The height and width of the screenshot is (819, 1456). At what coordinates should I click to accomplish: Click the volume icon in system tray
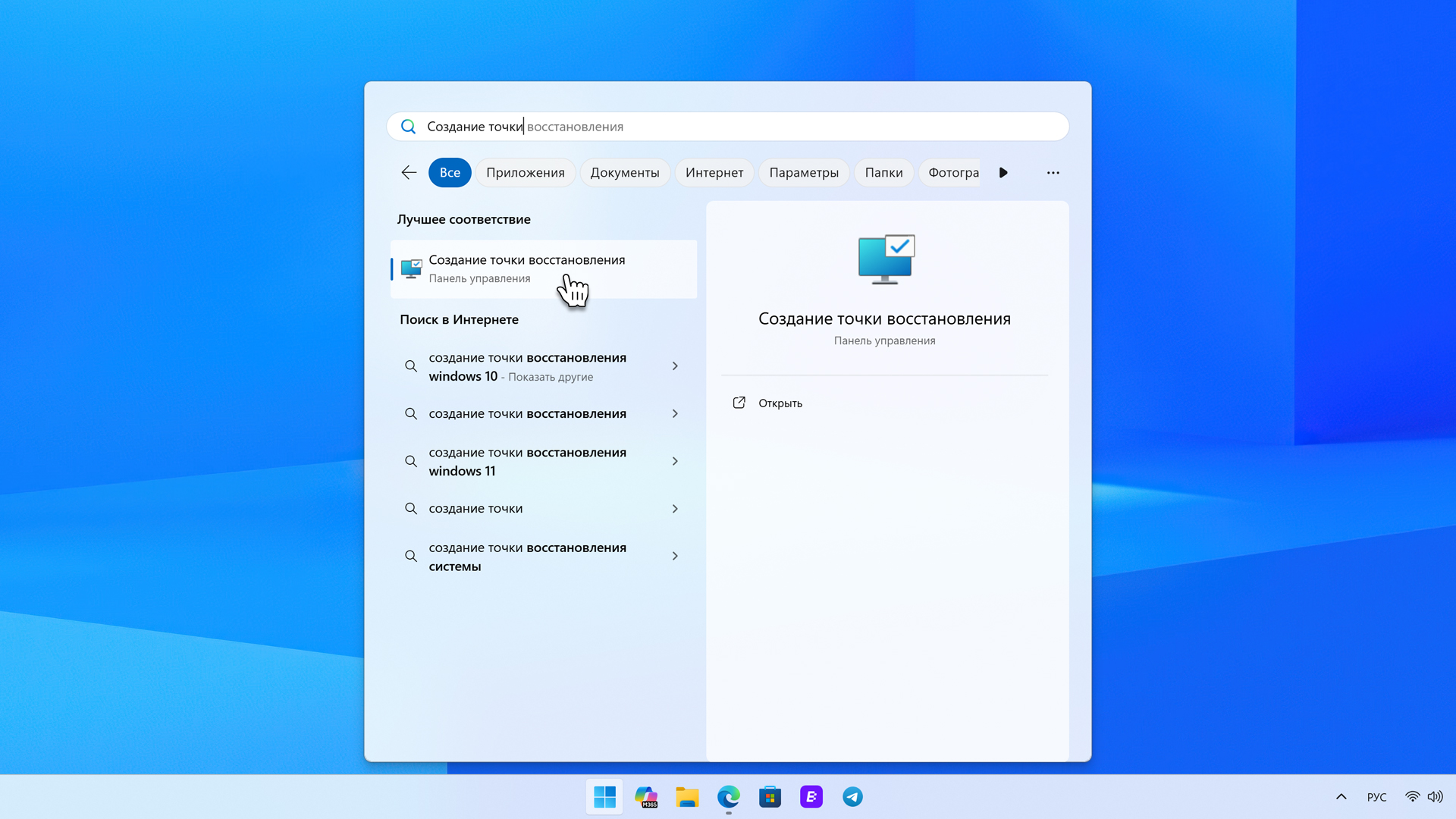(1435, 797)
